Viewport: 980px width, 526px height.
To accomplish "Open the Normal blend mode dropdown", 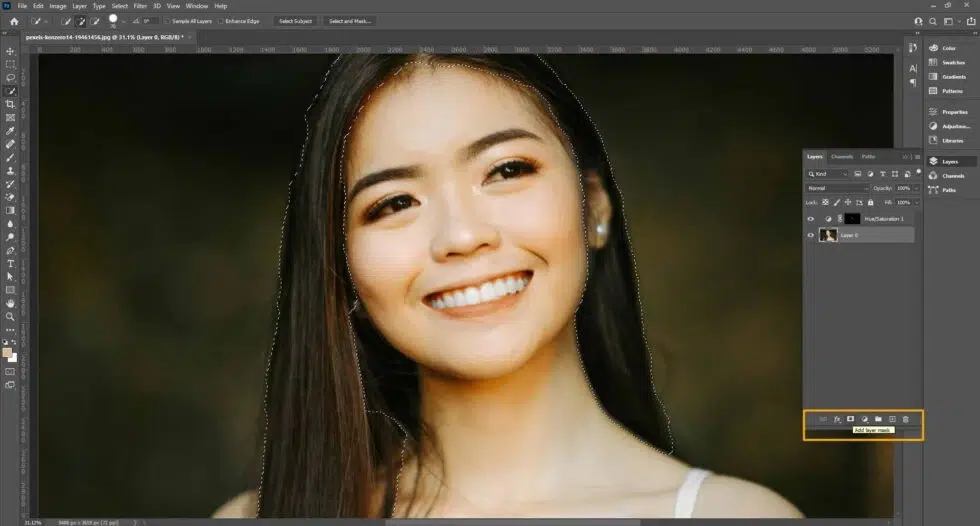I will [838, 188].
